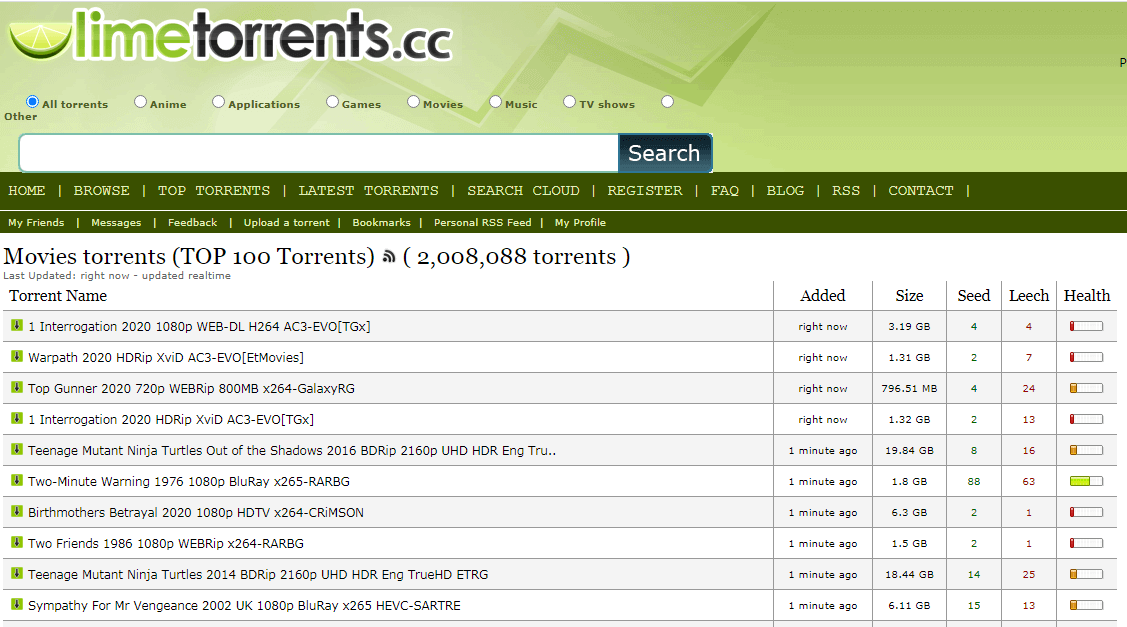Download icon for 1 Interrogation 2020 1080p WEB-DL
Viewport: 1127px width, 627px height.
pyautogui.click(x=17, y=326)
